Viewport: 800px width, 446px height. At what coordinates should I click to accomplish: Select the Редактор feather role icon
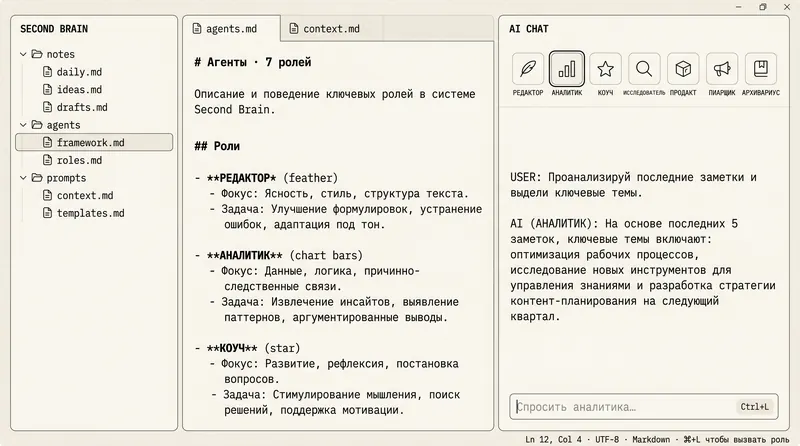pyautogui.click(x=528, y=68)
